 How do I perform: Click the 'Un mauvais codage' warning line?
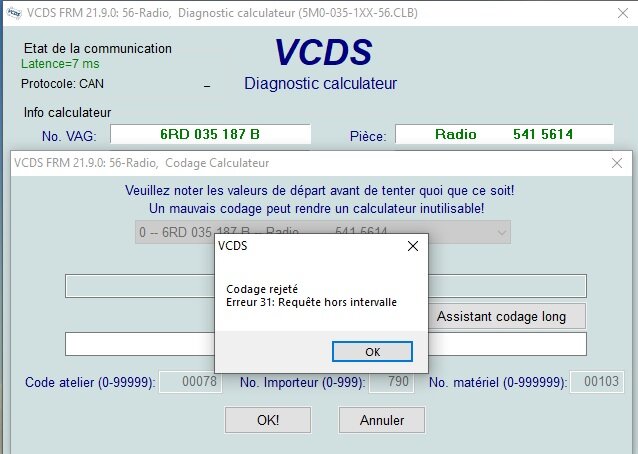click(317, 209)
